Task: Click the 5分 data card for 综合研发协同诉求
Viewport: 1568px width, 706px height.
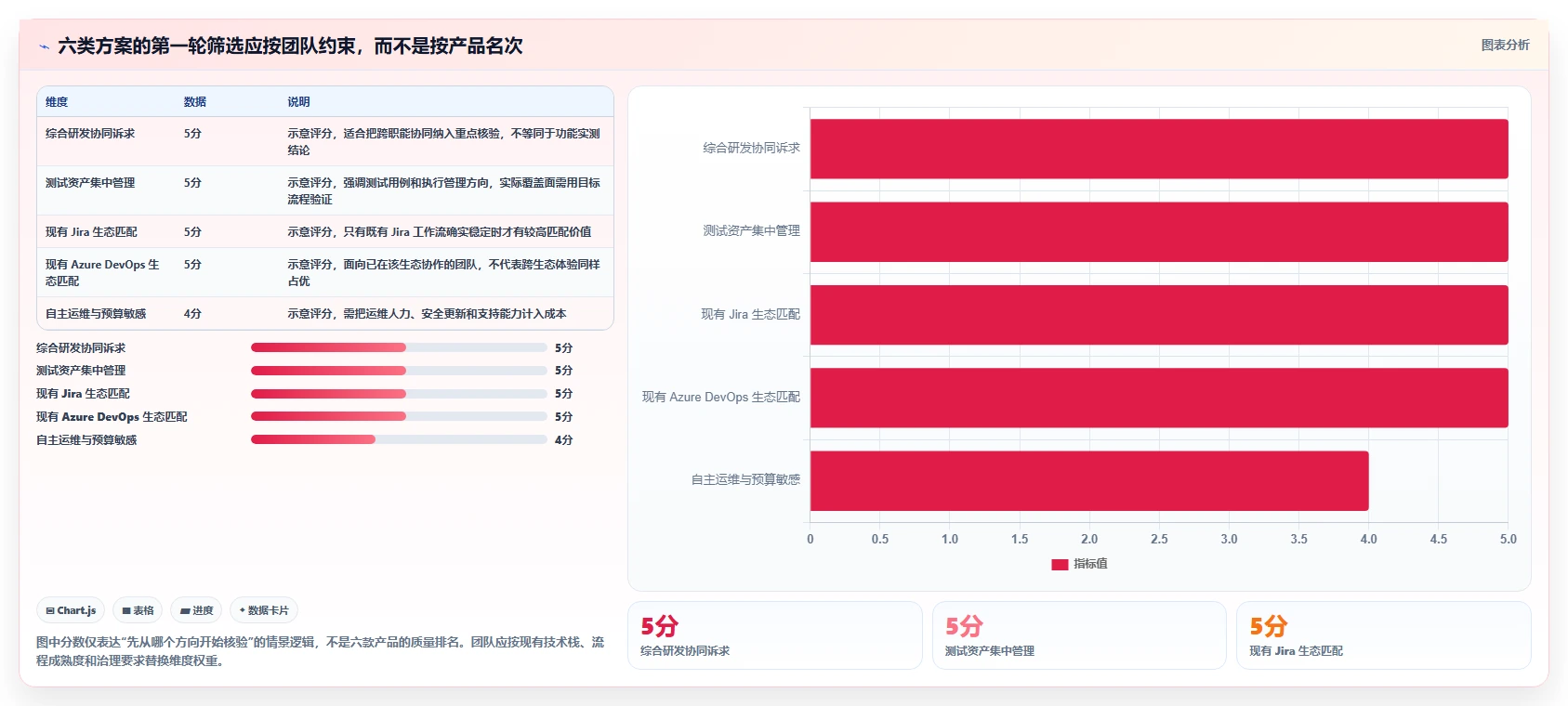Action: click(775, 635)
